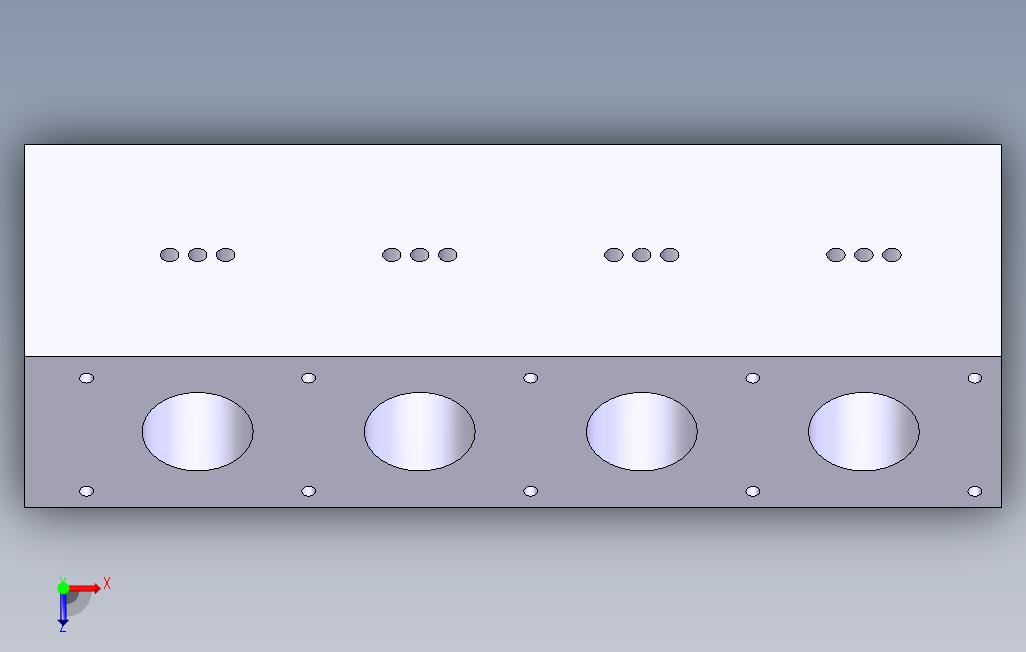Pick the middle hole of the rightmost three-hole group

(x=864, y=255)
